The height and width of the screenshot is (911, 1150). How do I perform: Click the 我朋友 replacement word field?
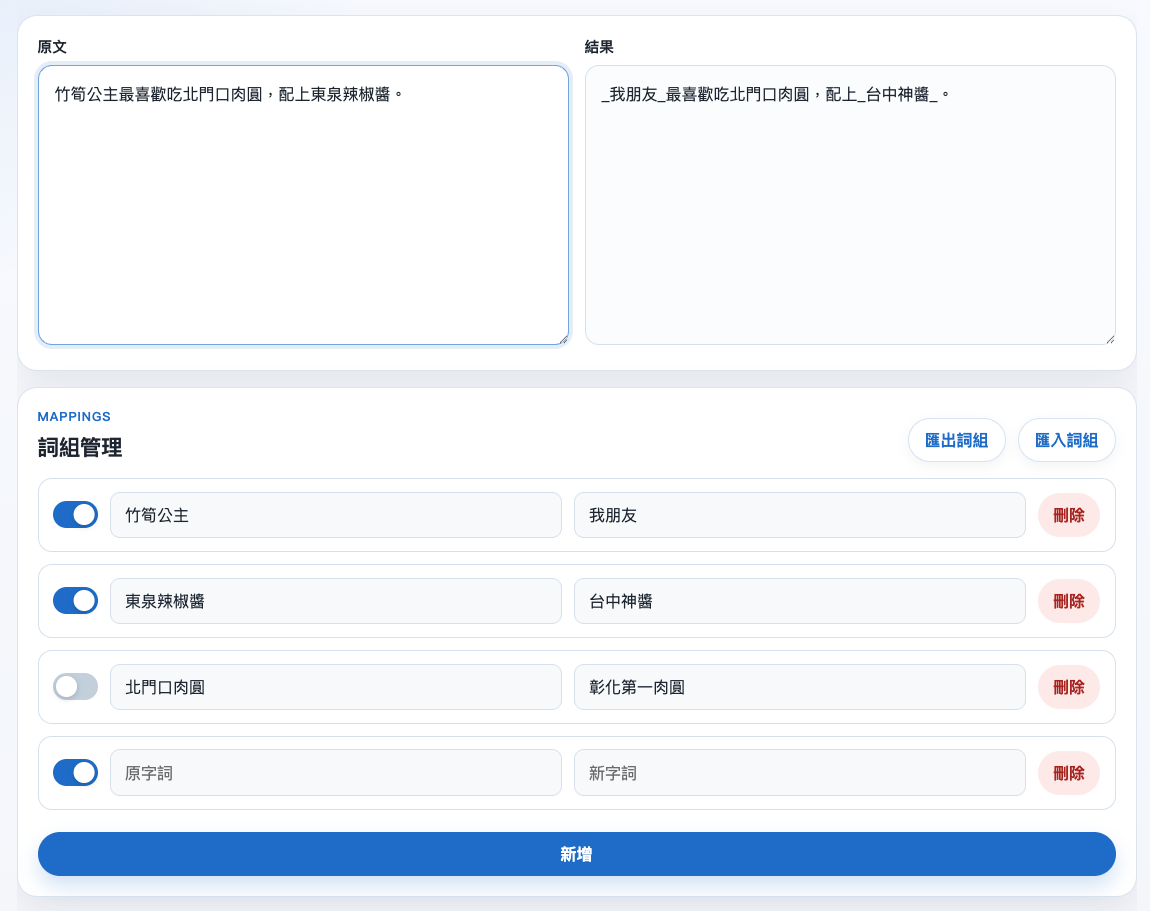798,514
